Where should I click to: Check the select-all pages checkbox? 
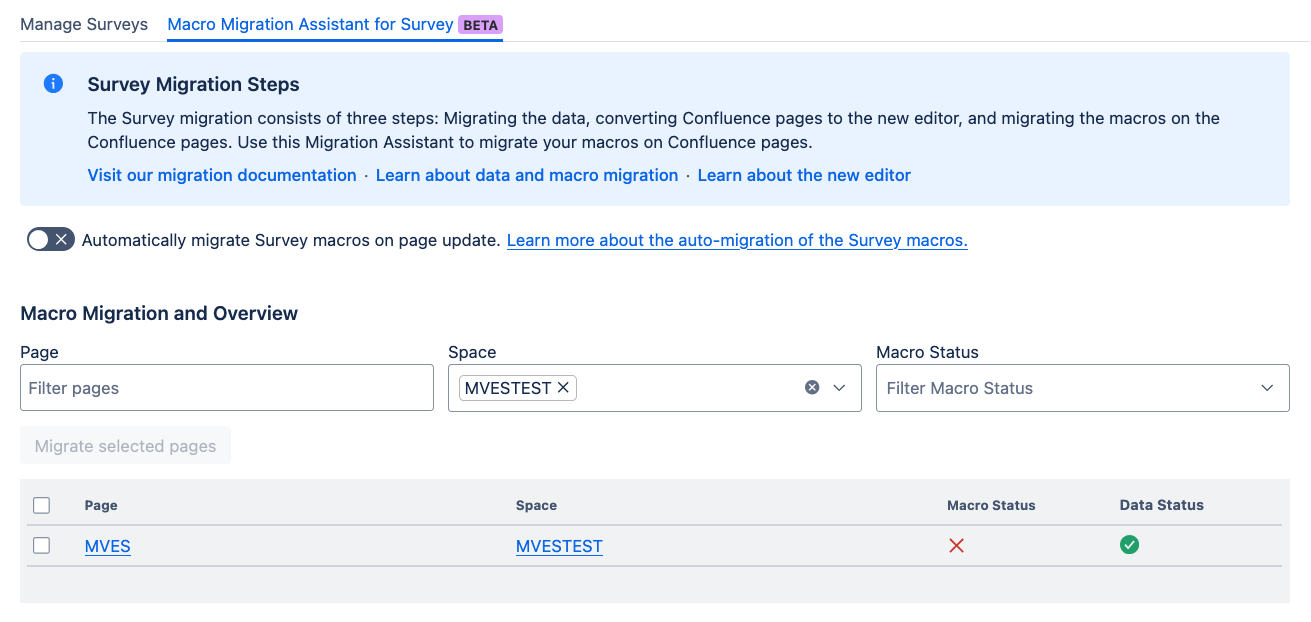tap(41, 505)
